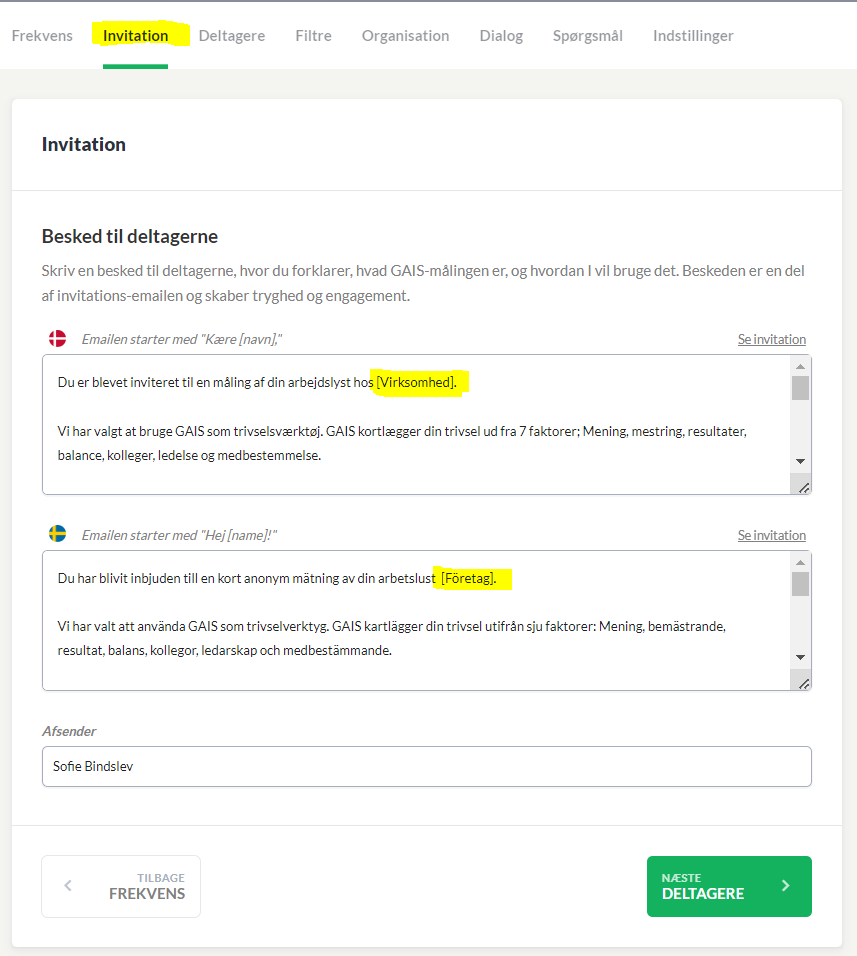Open Se invitation link for Swedish email
Screen dimensions: 857x956
(x=772, y=535)
